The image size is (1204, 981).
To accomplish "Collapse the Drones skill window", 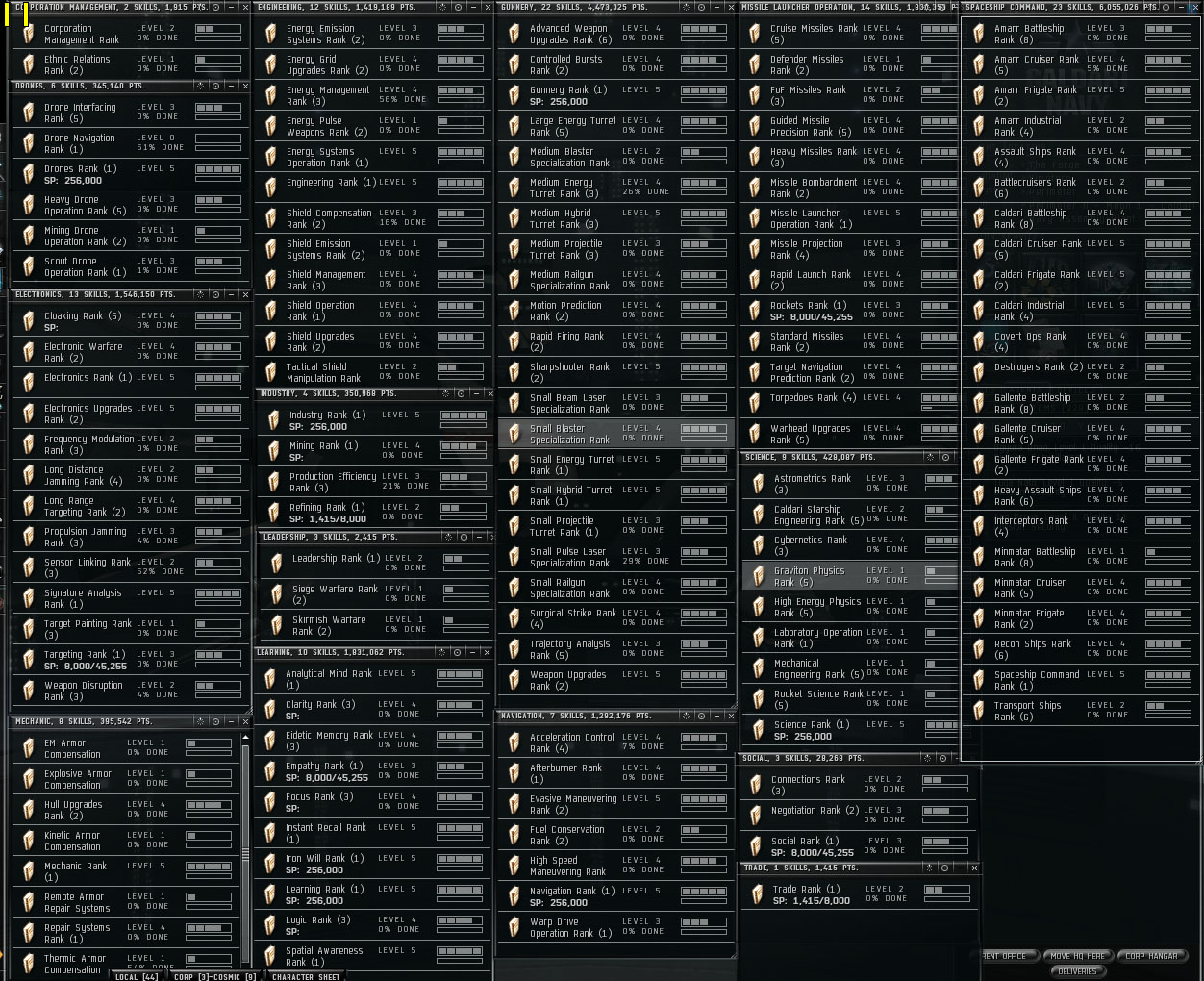I will 231,86.
